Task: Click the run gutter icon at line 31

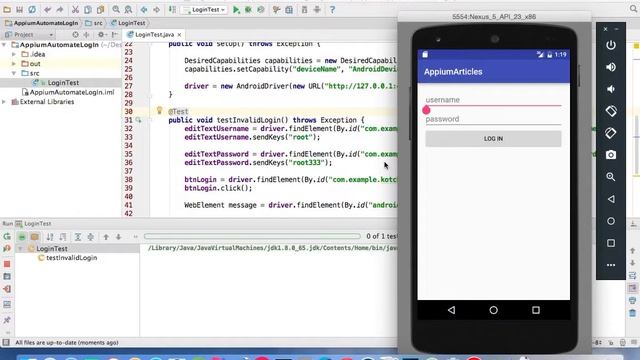Action: tap(139, 120)
